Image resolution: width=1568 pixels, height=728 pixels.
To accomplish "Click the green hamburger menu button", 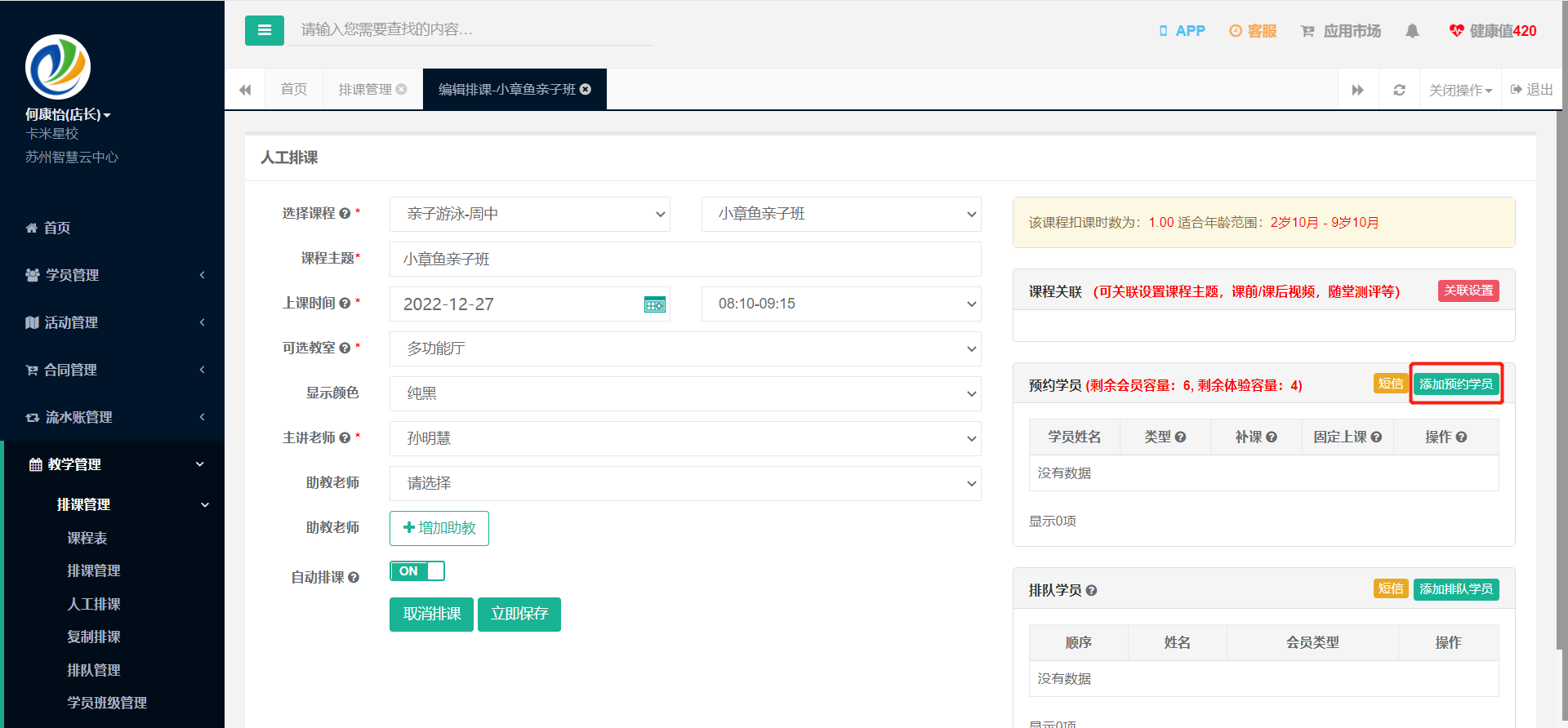I will (264, 30).
